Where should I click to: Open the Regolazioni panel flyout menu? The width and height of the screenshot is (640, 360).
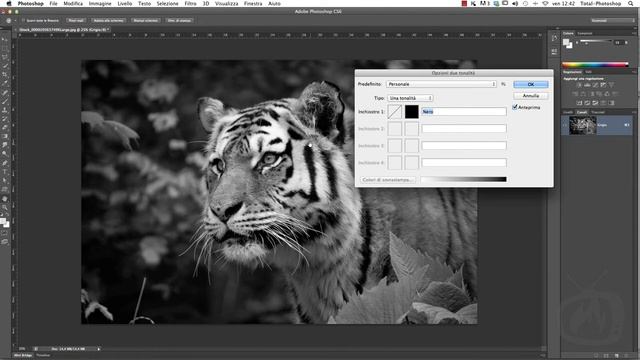pyautogui.click(x=634, y=72)
